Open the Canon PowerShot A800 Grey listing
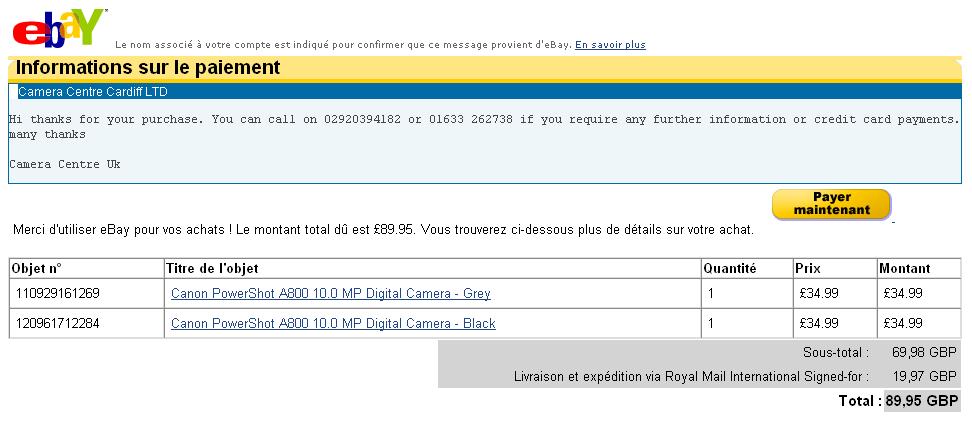972x430 pixels. click(x=330, y=293)
